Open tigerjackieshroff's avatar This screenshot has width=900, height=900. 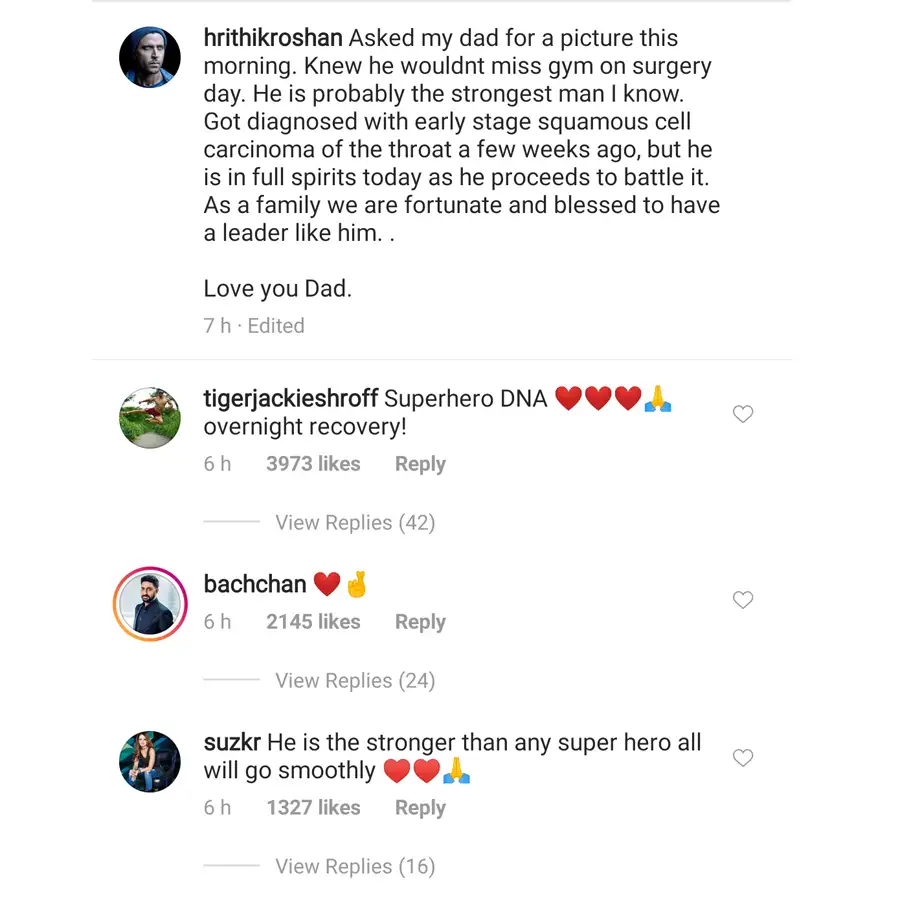coord(150,417)
